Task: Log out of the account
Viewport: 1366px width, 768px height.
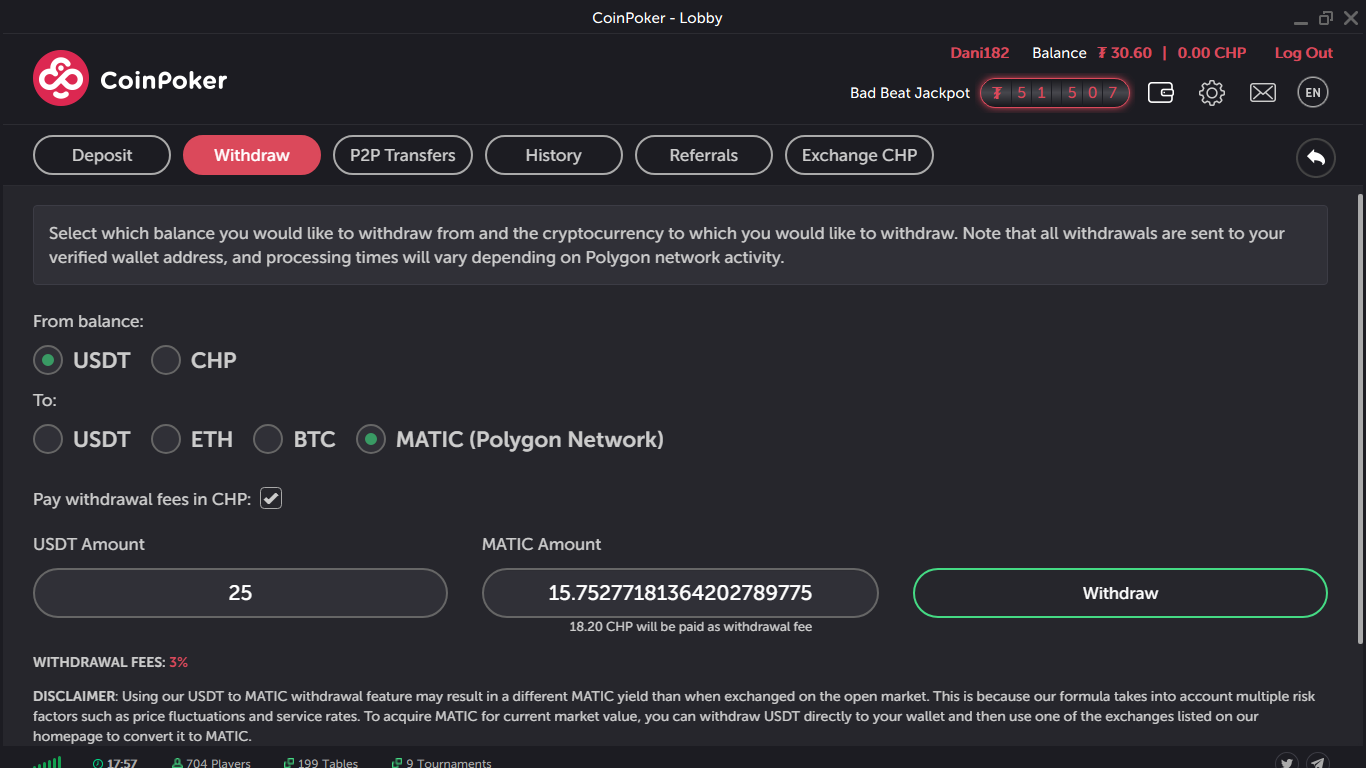Action: 1304,53
